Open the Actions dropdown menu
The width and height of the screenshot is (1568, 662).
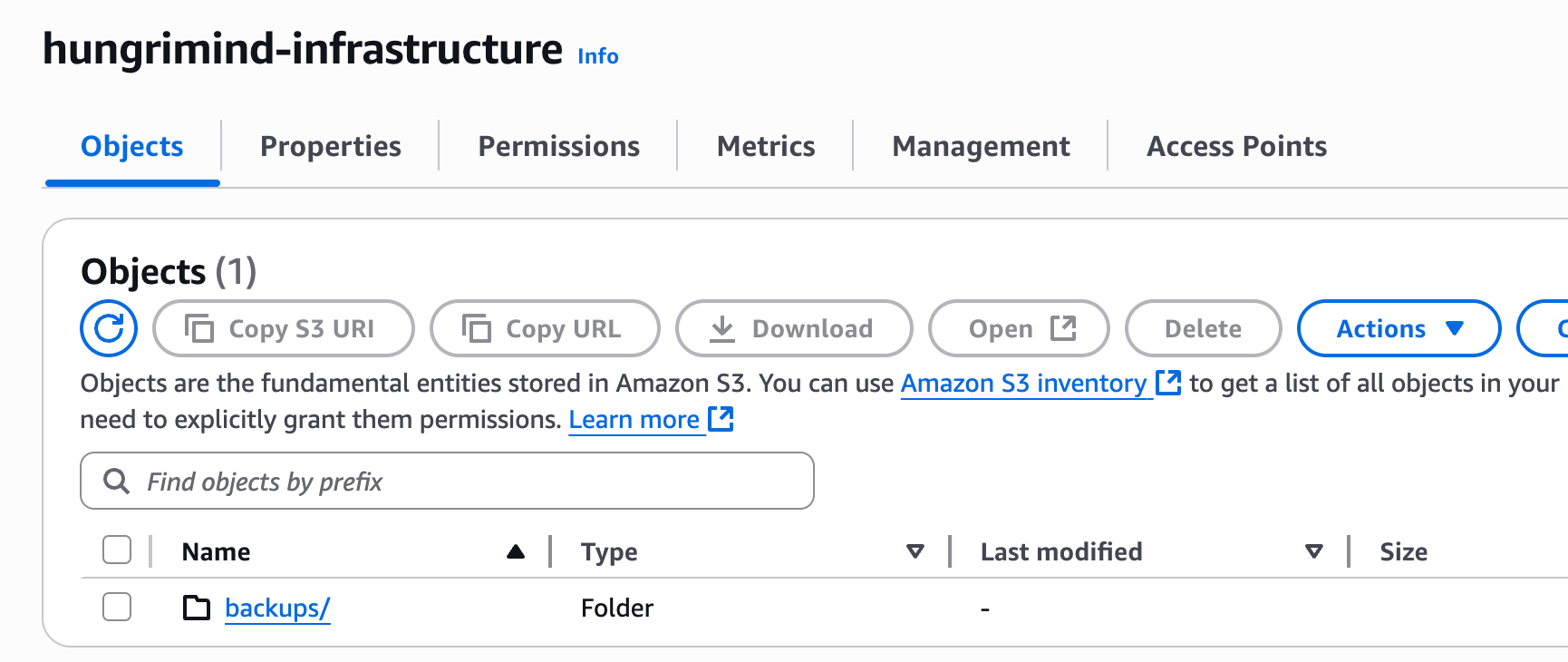coord(1398,328)
